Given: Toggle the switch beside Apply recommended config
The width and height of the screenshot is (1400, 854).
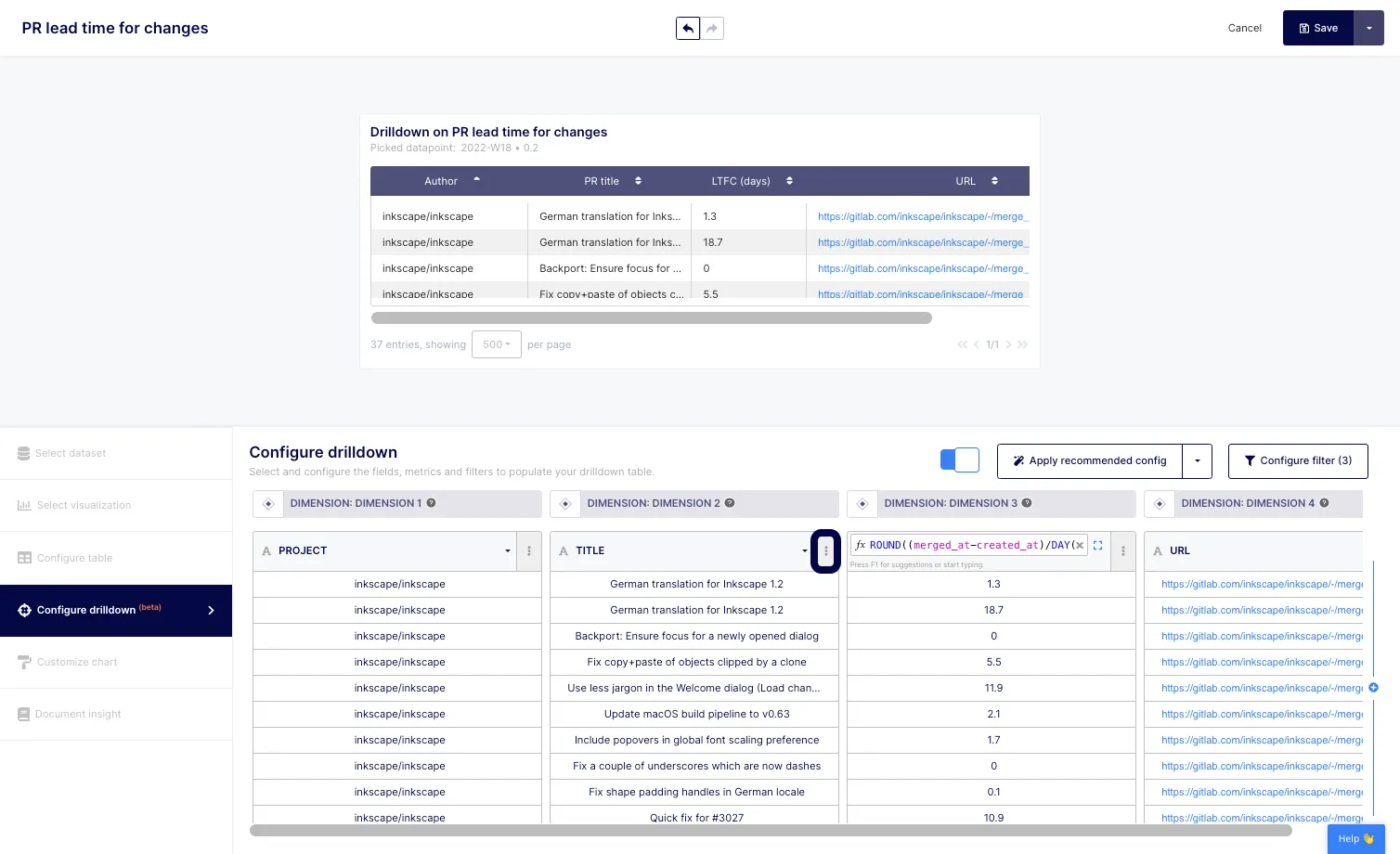Looking at the screenshot, I should pos(960,459).
